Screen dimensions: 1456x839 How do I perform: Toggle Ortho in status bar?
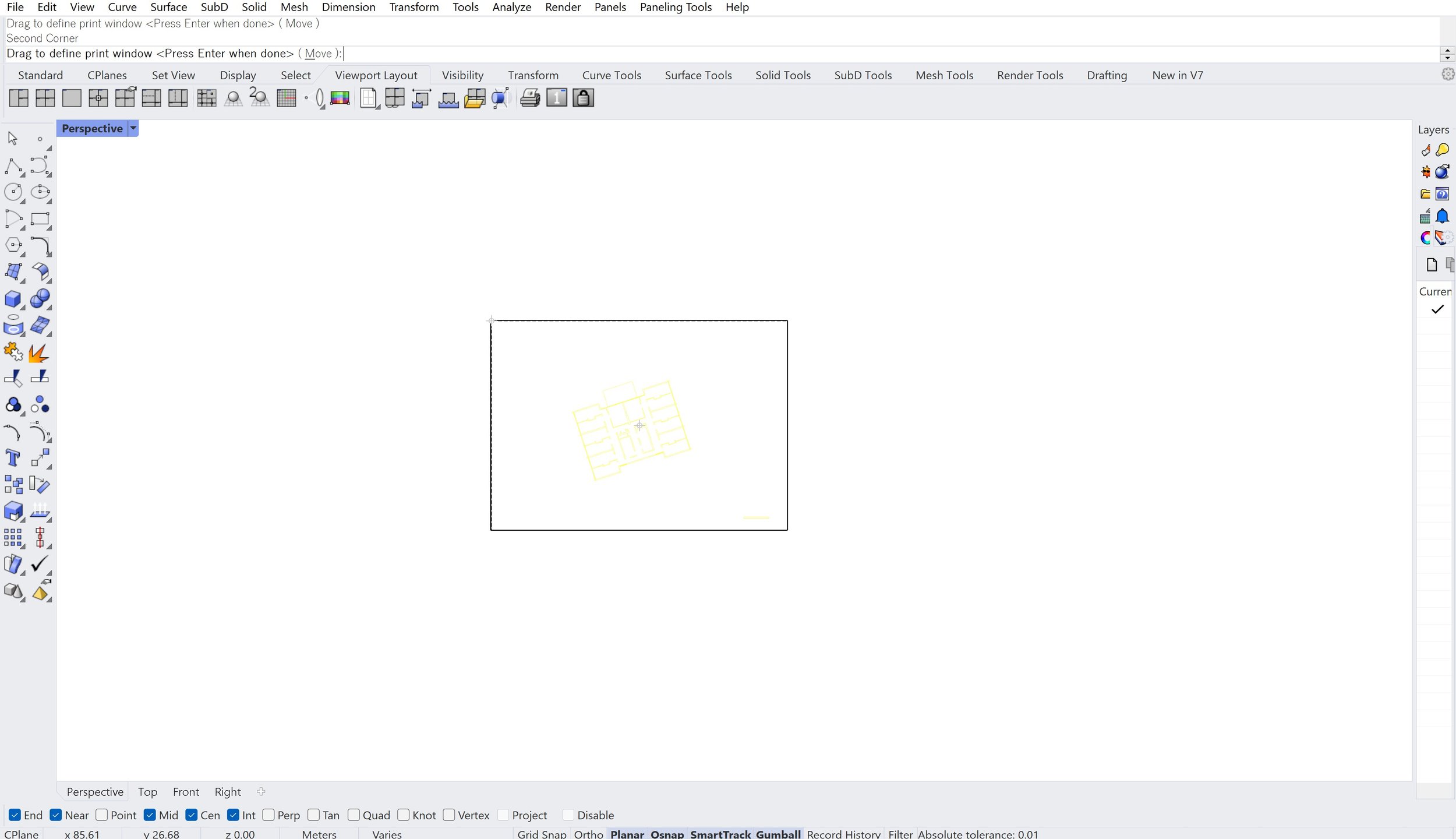click(x=588, y=834)
